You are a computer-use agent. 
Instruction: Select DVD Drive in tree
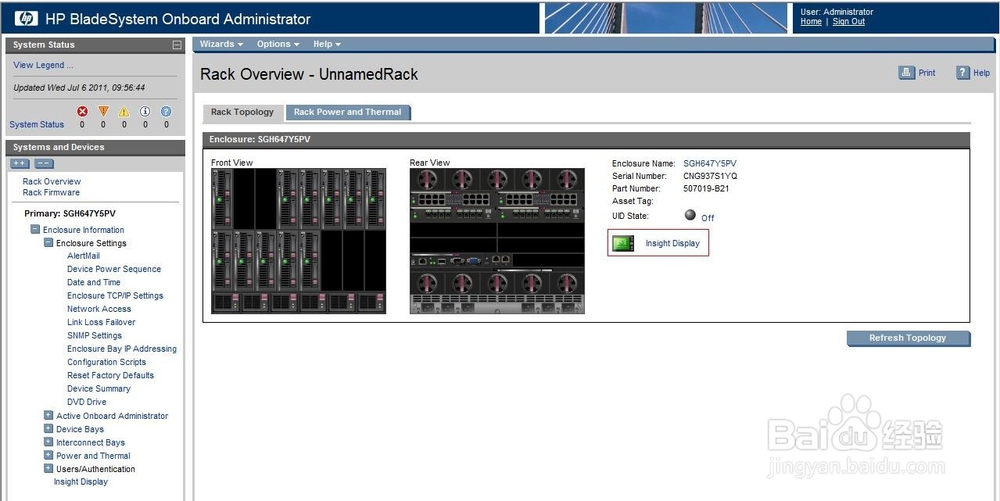click(x=87, y=402)
